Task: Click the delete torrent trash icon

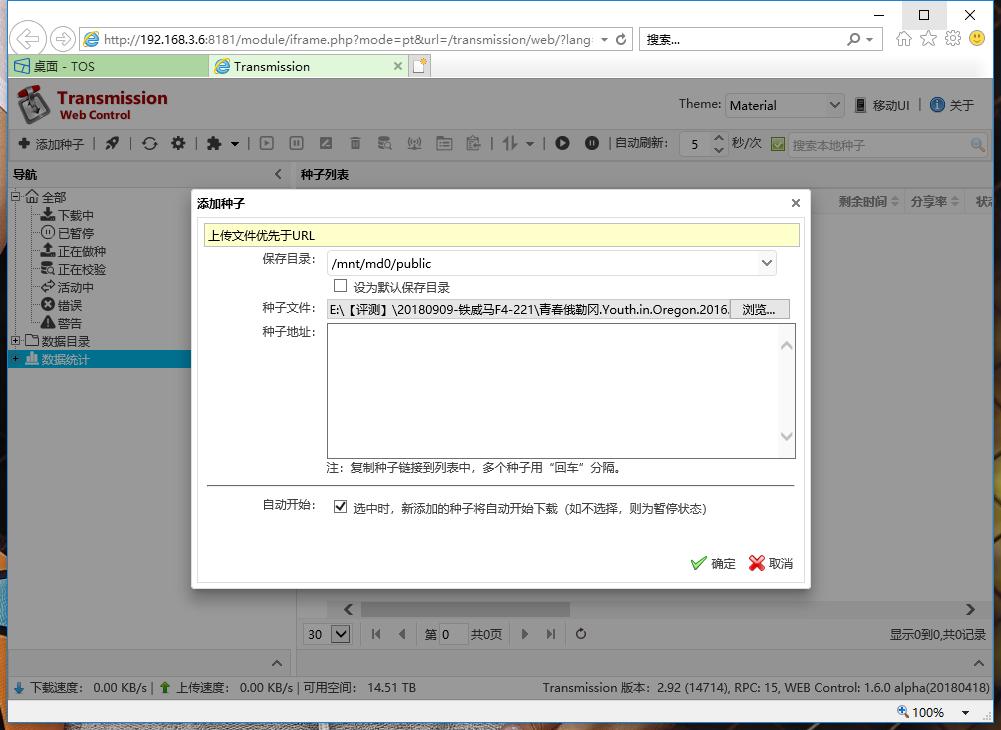Action: click(354, 143)
